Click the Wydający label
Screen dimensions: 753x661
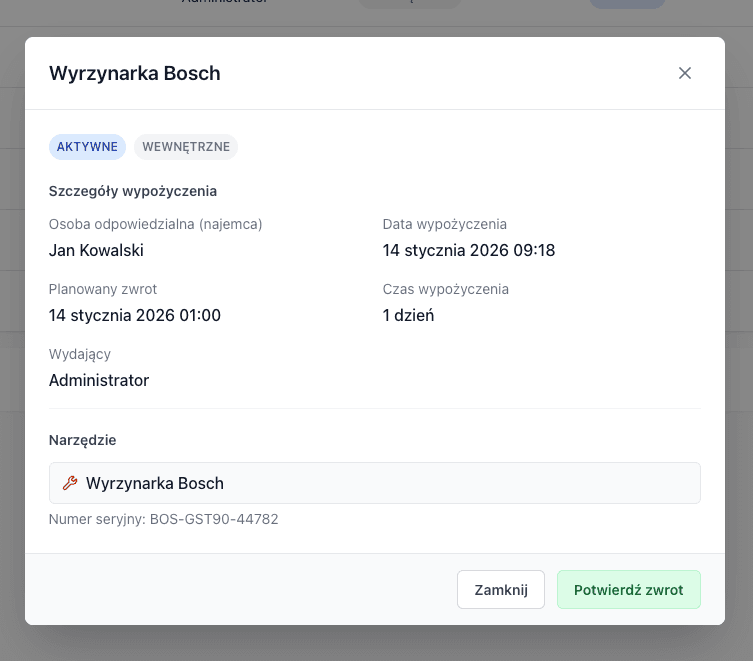click(x=80, y=354)
